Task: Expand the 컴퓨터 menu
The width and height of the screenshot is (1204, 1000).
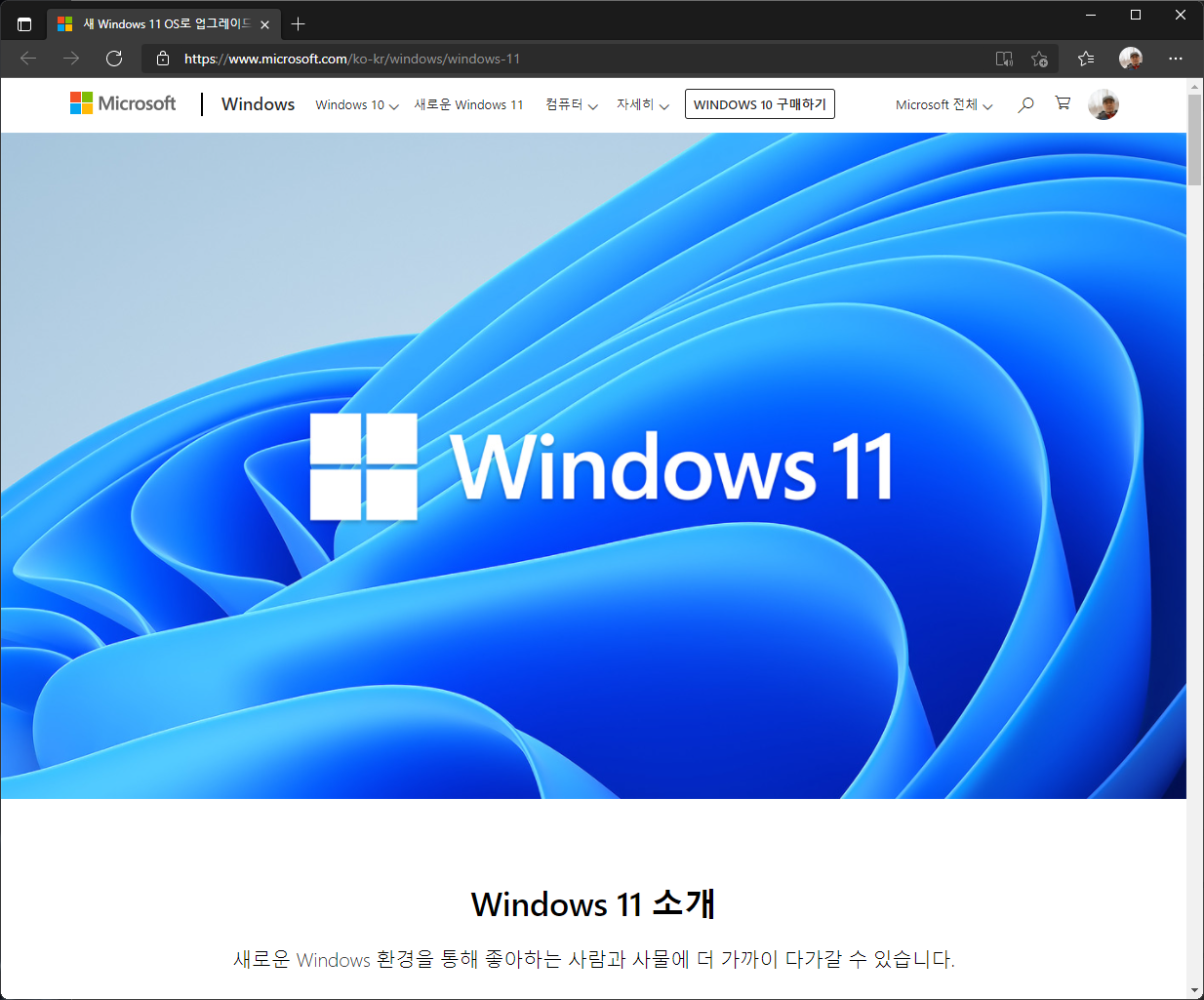Action: pyautogui.click(x=572, y=104)
